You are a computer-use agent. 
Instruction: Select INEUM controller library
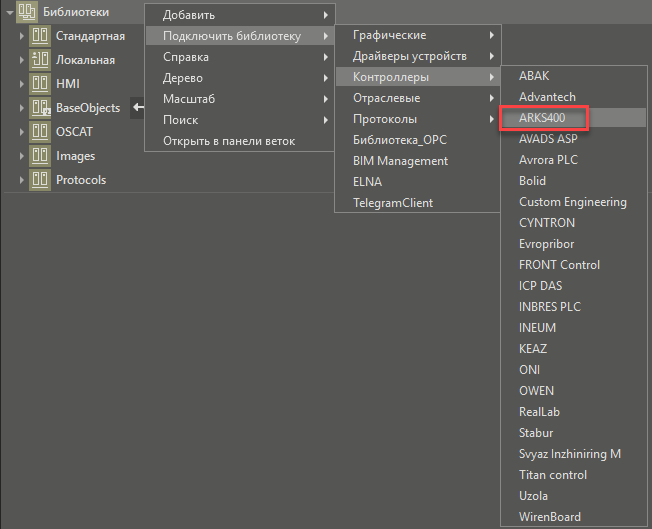pyautogui.click(x=574, y=328)
